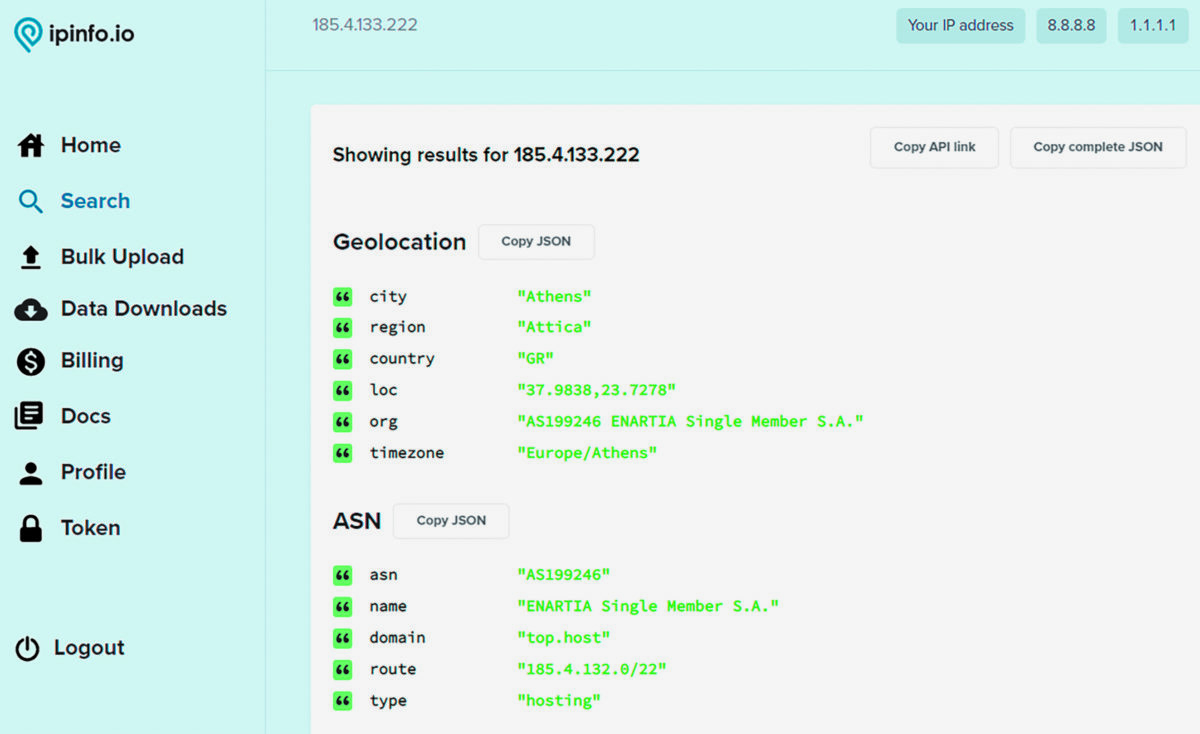Click the Profile person icon
The height and width of the screenshot is (734, 1200).
pyautogui.click(x=31, y=473)
